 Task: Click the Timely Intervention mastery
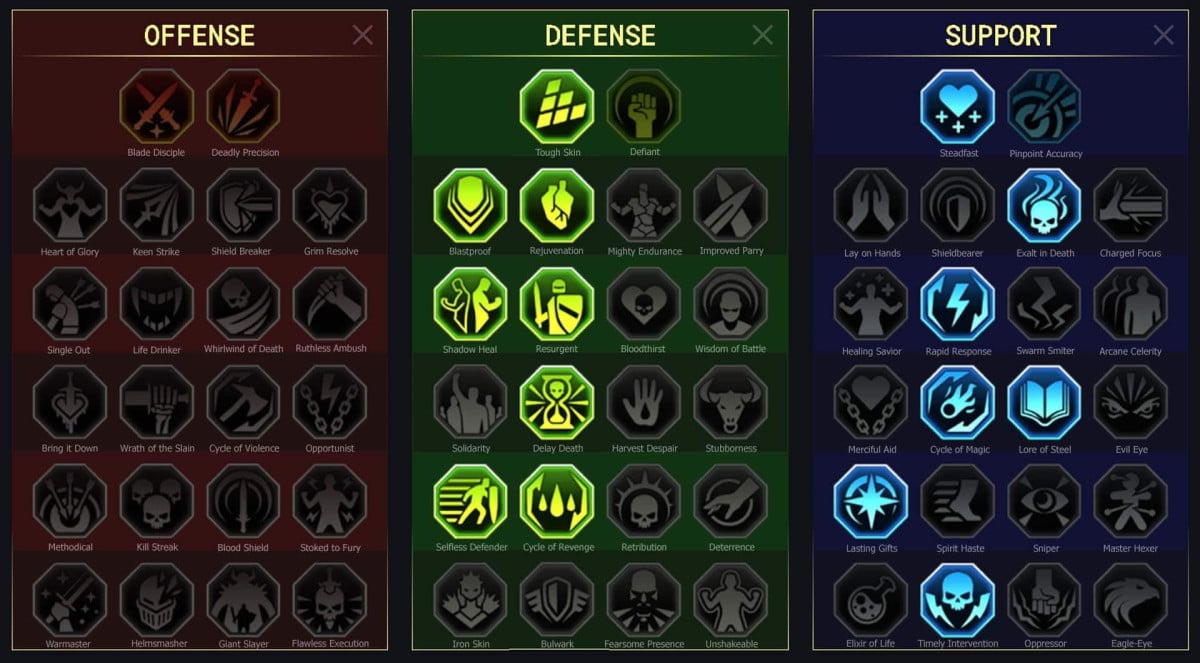[957, 600]
